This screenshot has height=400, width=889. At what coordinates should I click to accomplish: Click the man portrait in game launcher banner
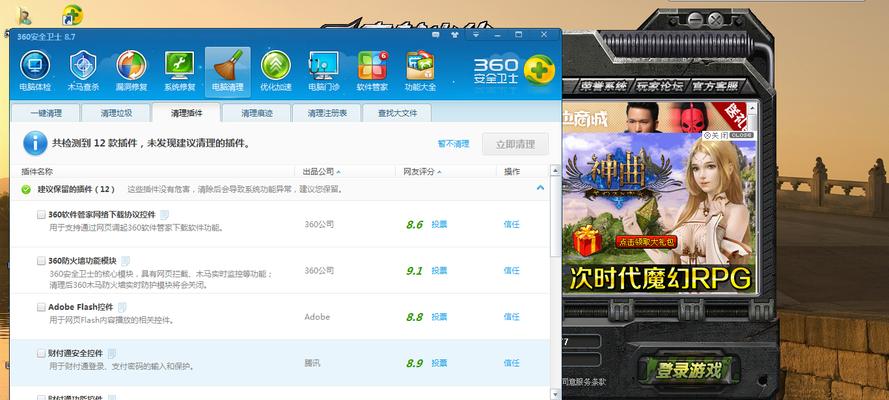click(643, 117)
